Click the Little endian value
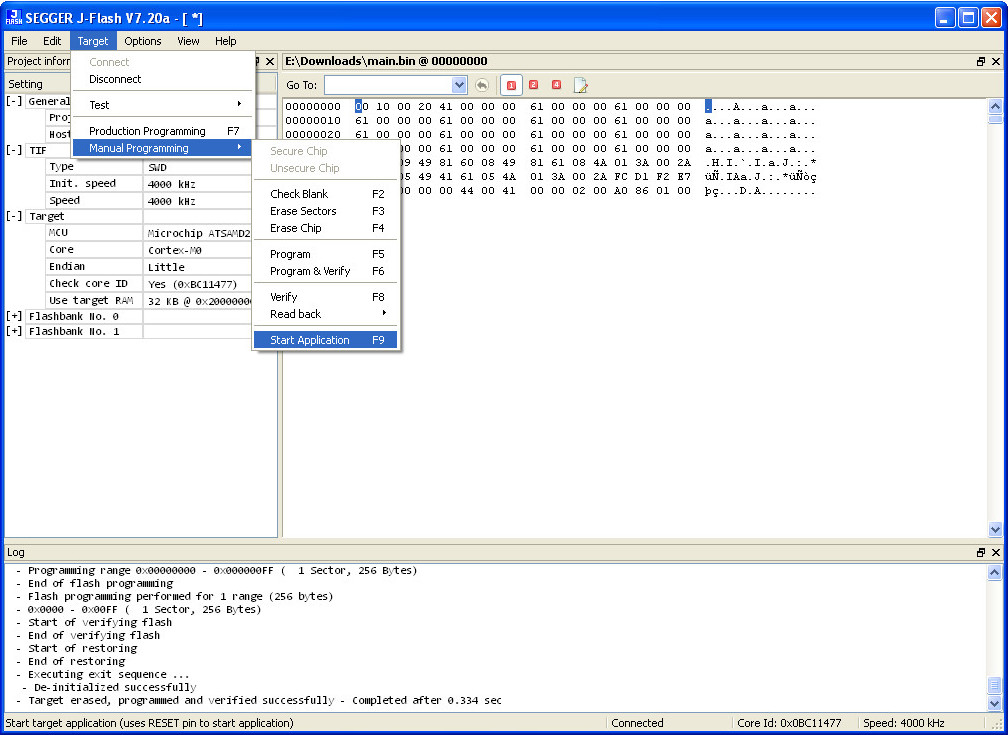Image resolution: width=1008 pixels, height=735 pixels. pos(166,267)
